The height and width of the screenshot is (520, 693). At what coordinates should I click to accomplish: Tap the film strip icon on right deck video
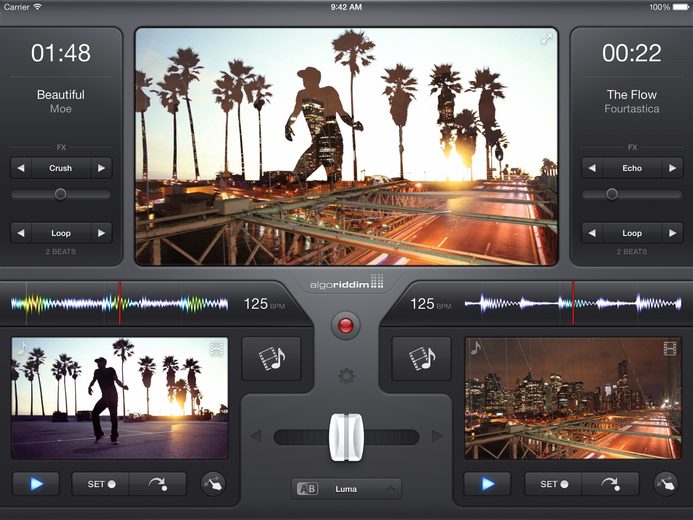pyautogui.click(x=670, y=349)
